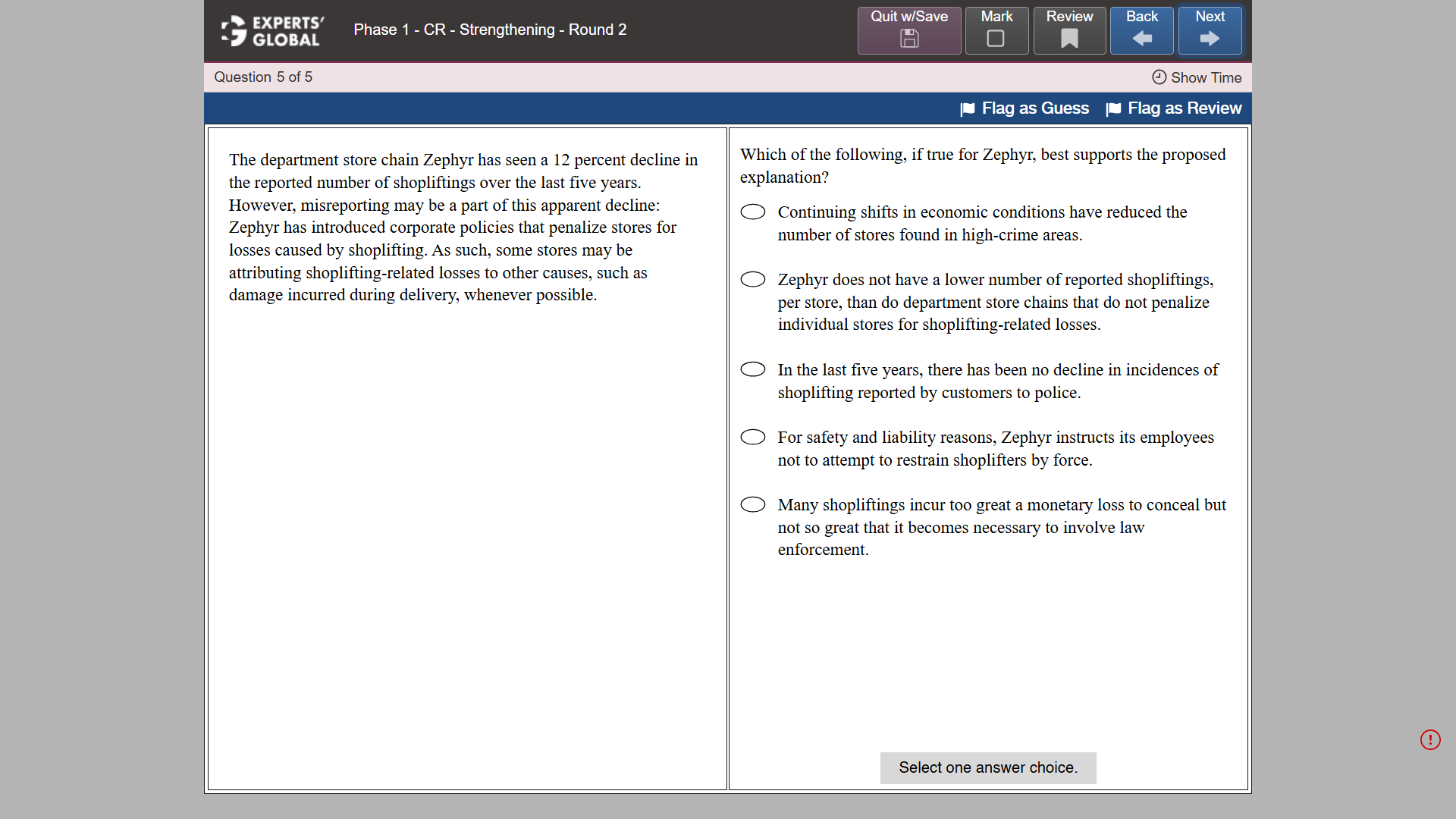Screen dimensions: 1456x819
Task: Click the save icon on Quit w/Save
Action: tap(908, 39)
